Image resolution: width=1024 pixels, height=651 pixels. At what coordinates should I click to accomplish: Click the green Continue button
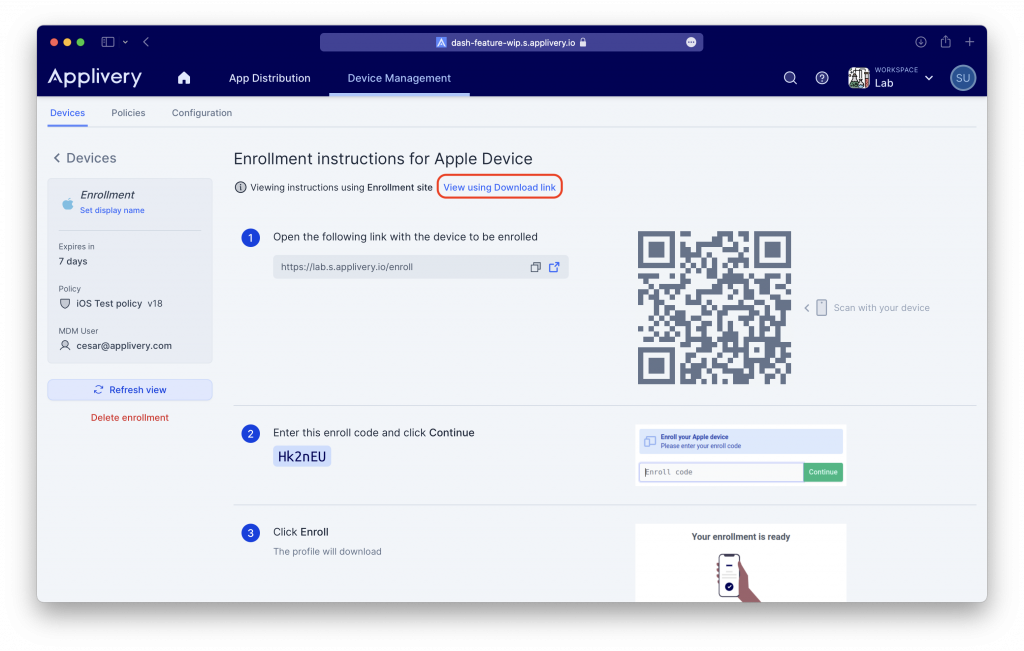tap(823, 472)
